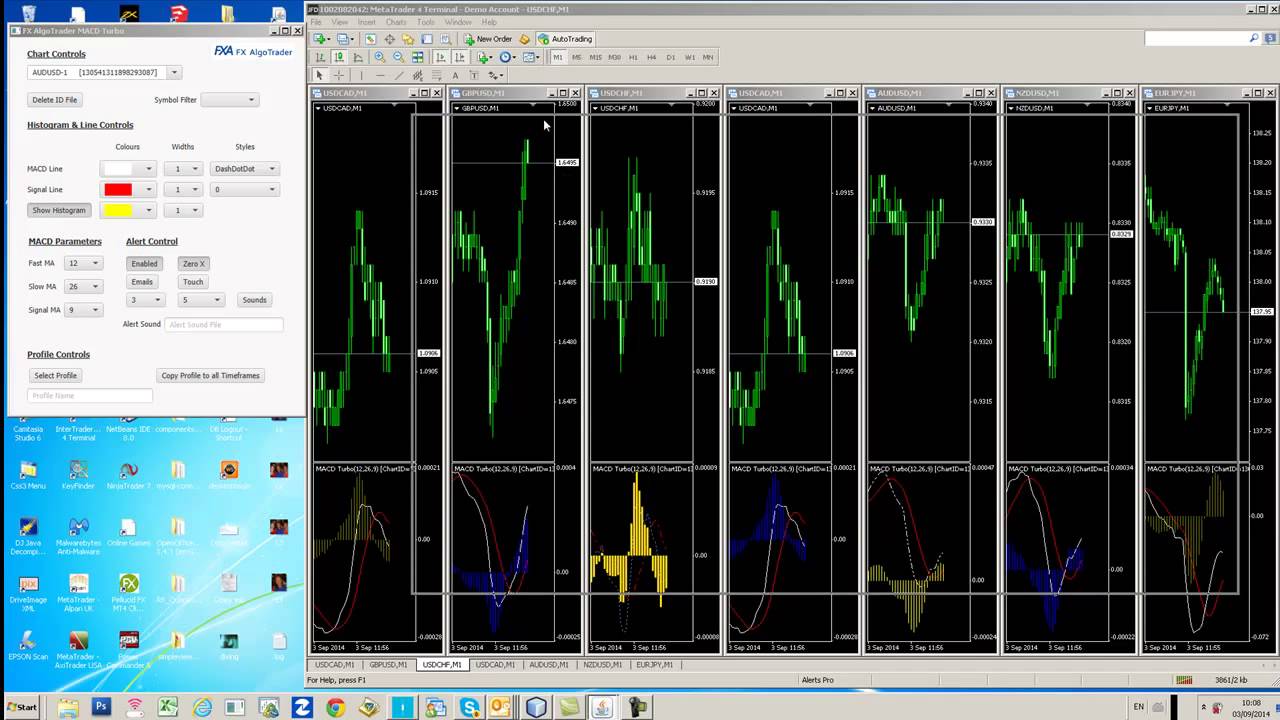1280x720 pixels.
Task: Open the Strategy Tester toolbar icon
Action: pyautogui.click(x=446, y=39)
